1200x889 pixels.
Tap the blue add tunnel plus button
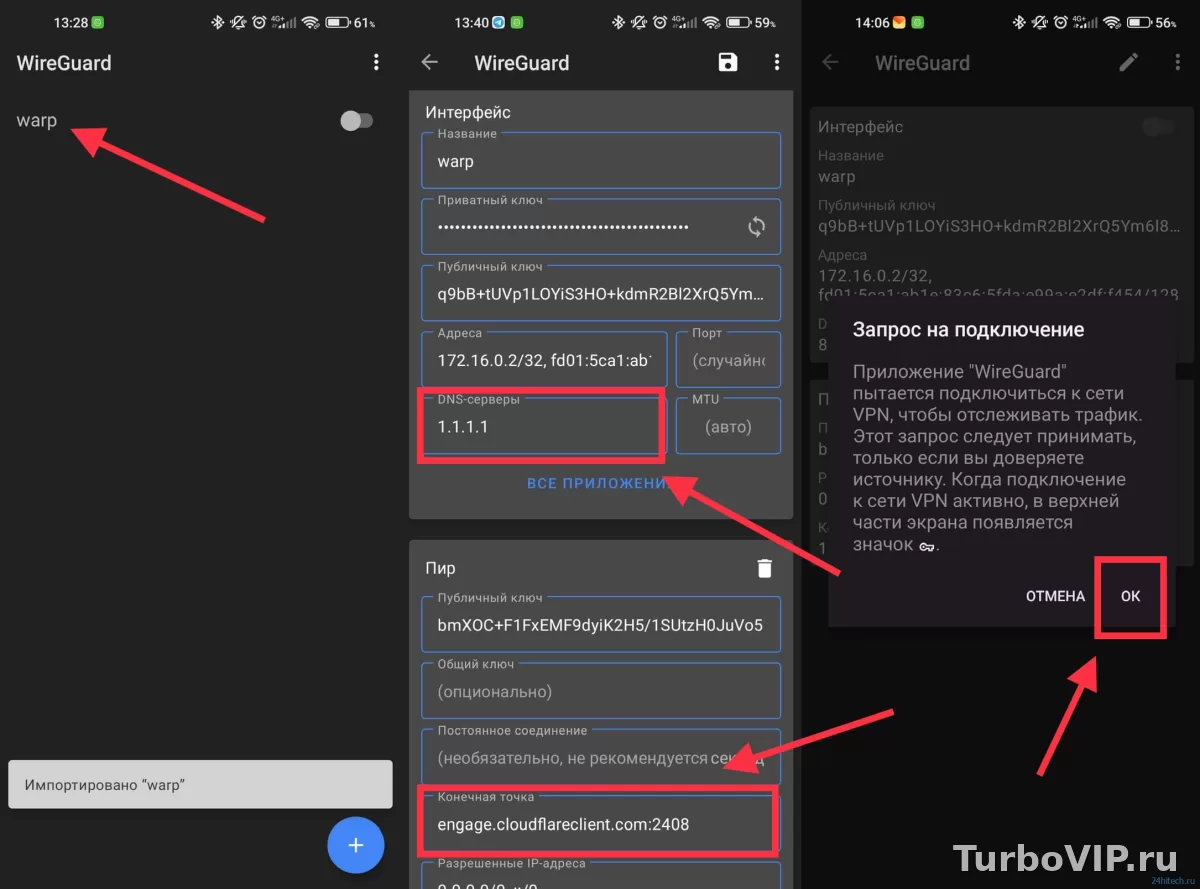point(355,845)
